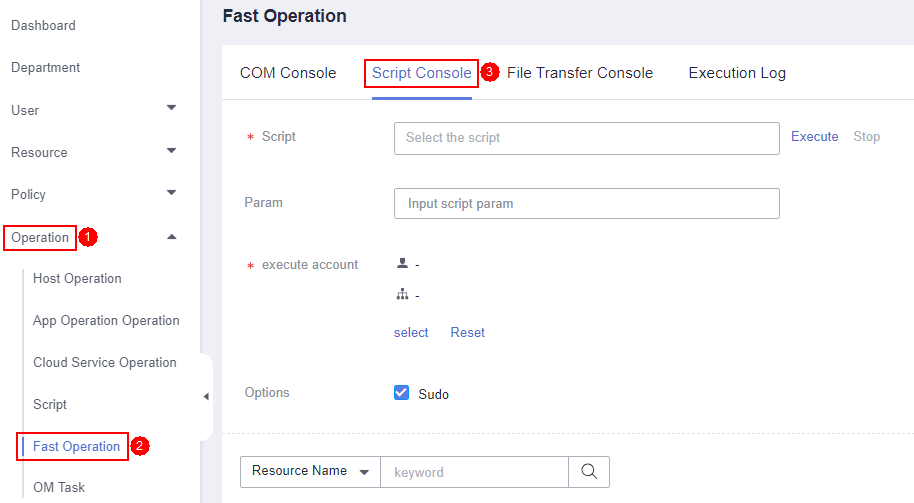The width and height of the screenshot is (914, 503).
Task: Expand the User menu arrow
Action: tap(171, 108)
